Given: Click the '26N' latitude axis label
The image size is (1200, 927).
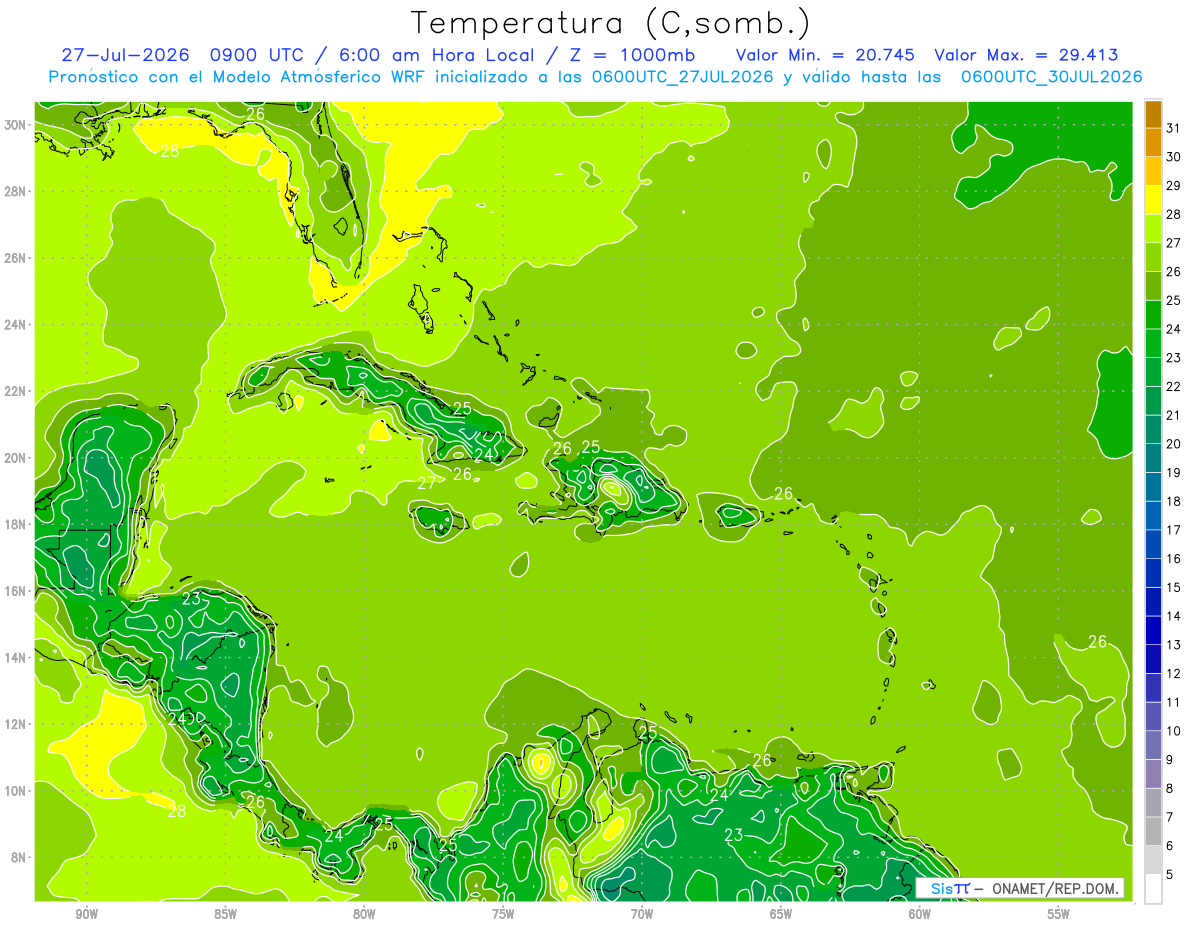Looking at the screenshot, I should point(14,257).
